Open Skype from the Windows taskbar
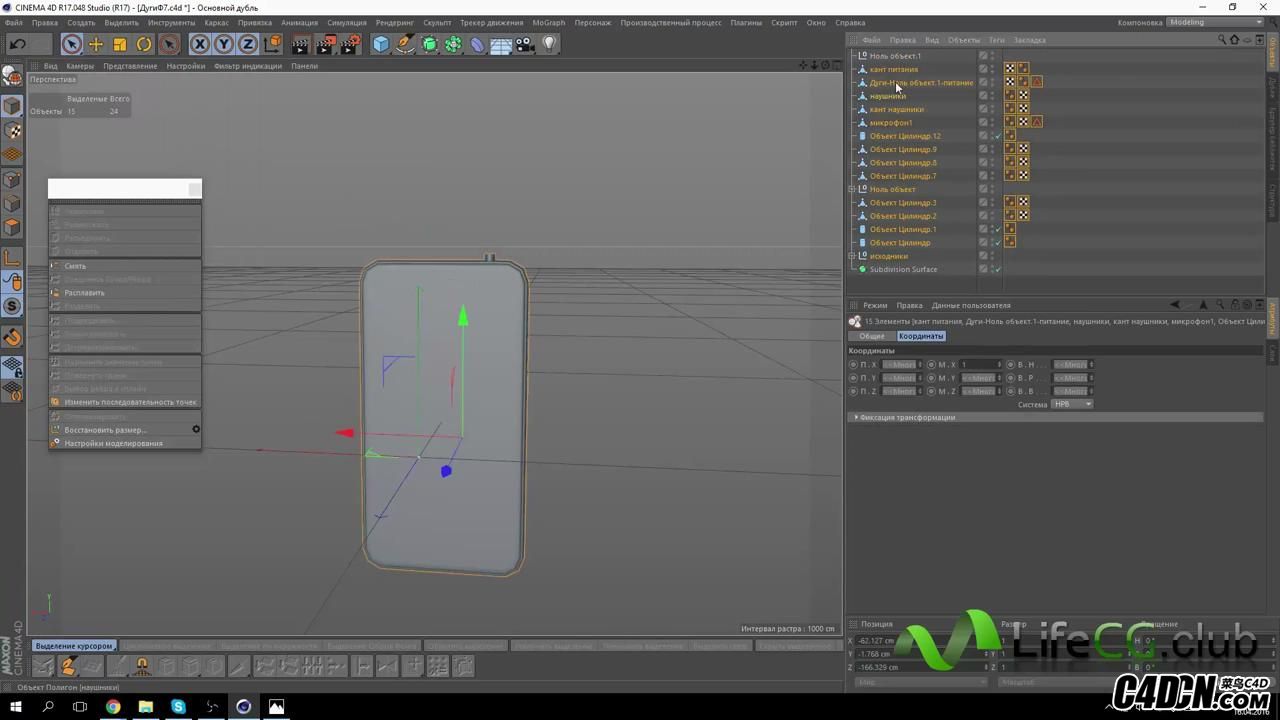1280x720 pixels. [178, 707]
